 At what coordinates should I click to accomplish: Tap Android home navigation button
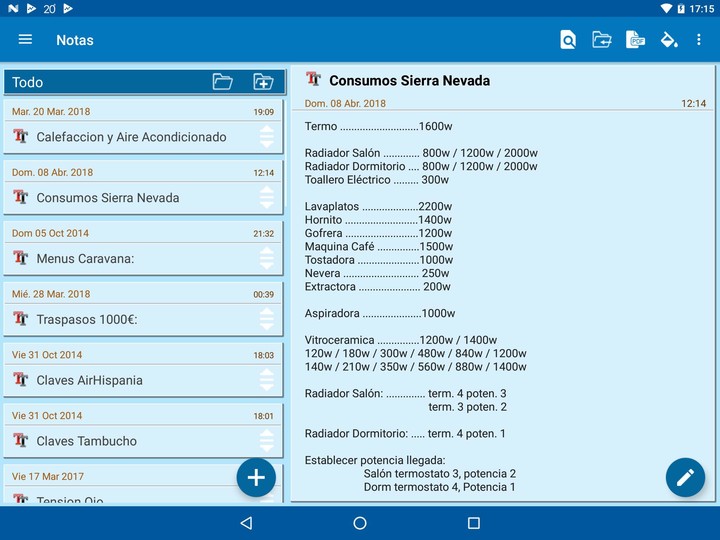[x=360, y=523]
